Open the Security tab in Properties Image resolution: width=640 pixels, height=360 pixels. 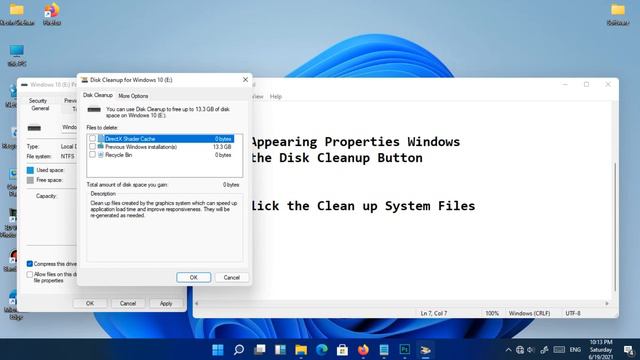coord(38,100)
